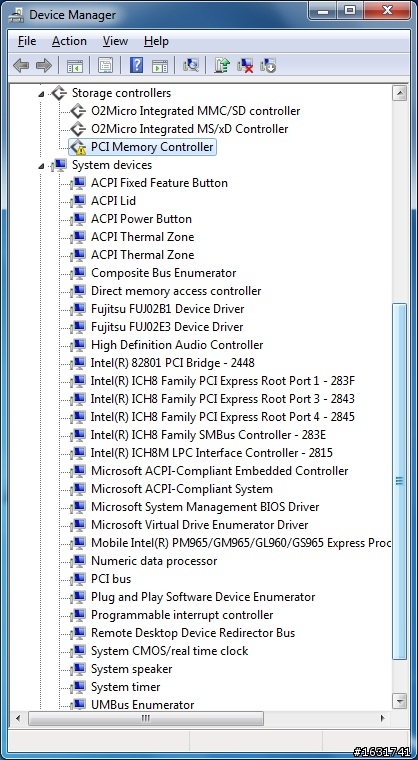Click the vertical scrollbar up arrow

coord(400,93)
